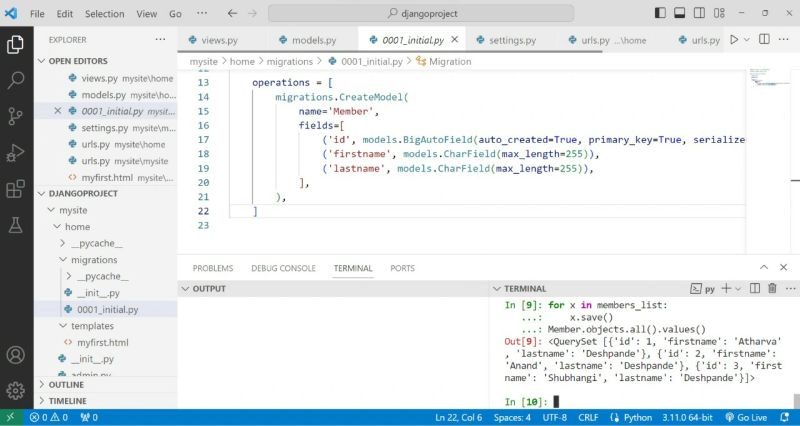
Task: Close the bottom panel
Action: [784, 267]
